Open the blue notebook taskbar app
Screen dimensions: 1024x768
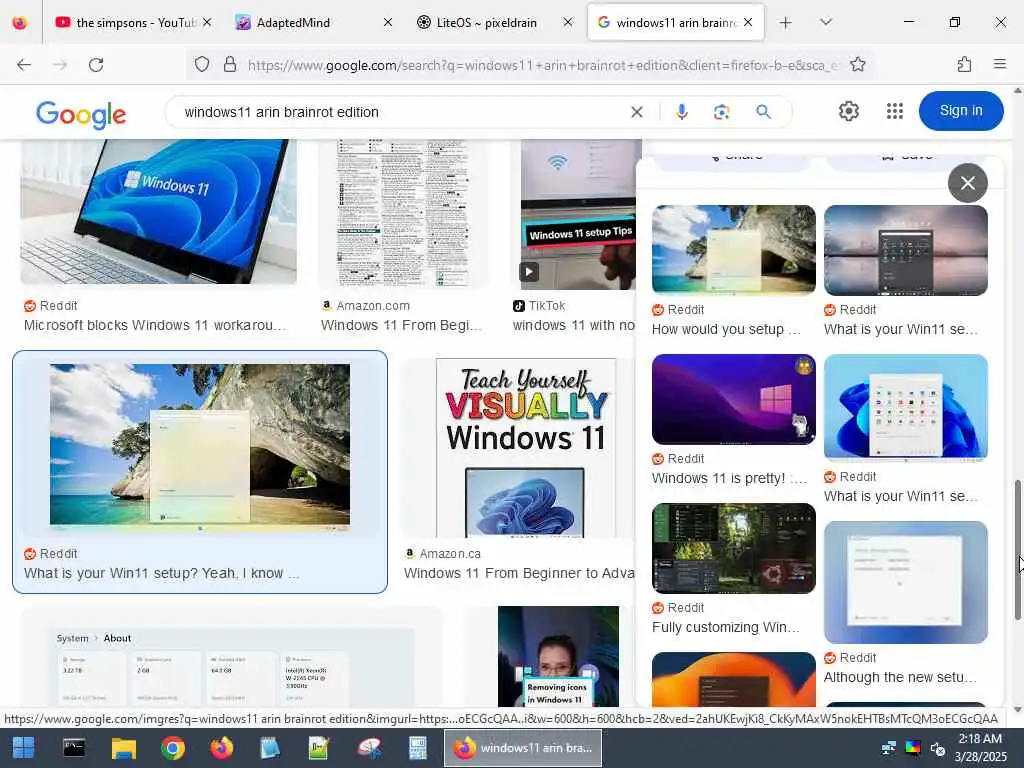coord(270,748)
